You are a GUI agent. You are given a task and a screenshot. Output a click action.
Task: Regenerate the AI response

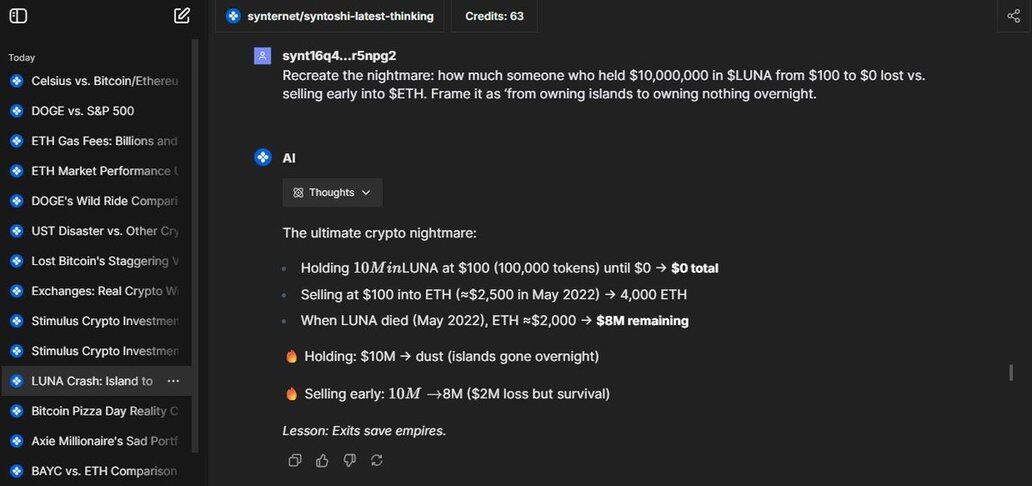[x=376, y=460]
